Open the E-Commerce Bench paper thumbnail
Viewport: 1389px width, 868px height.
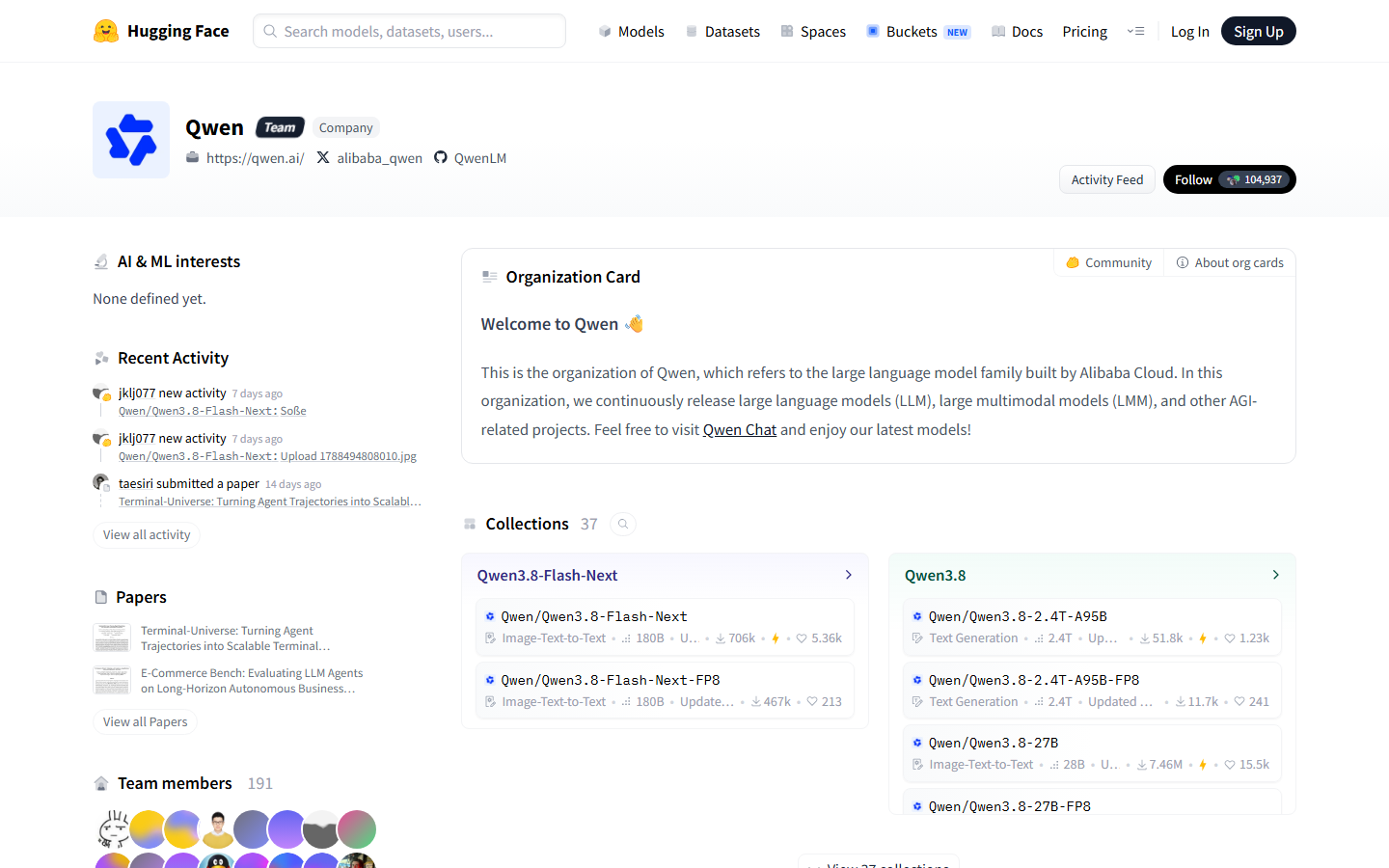[x=112, y=680]
